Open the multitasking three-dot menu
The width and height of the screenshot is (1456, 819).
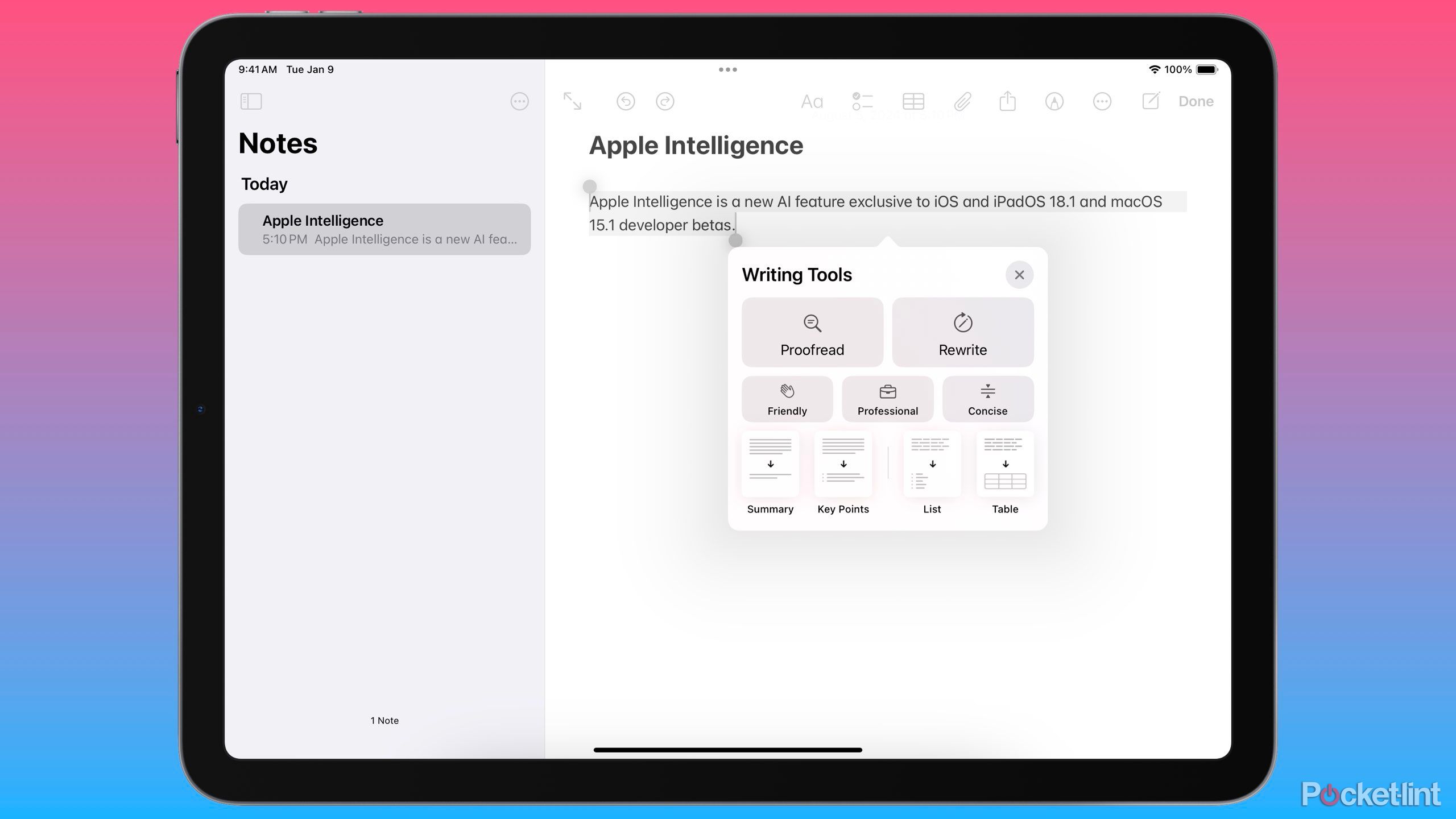728,69
